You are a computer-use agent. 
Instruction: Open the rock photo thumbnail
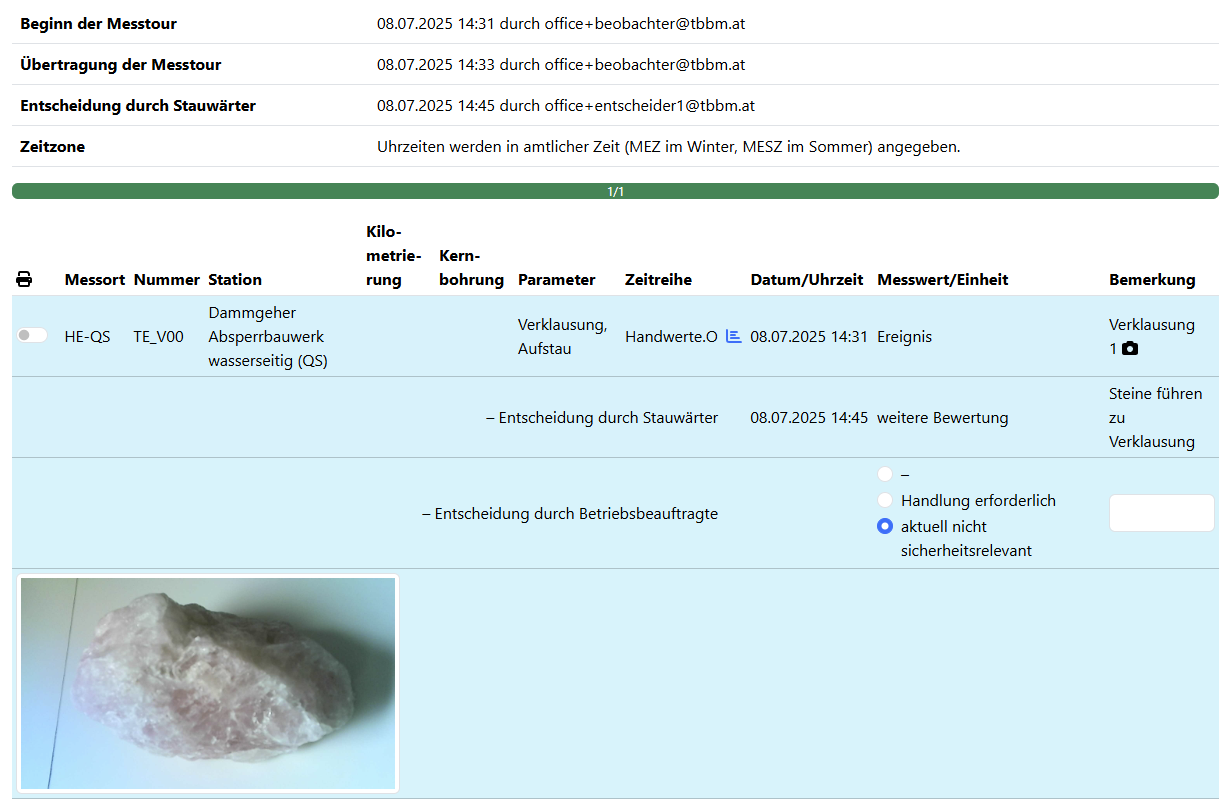pyautogui.click(x=208, y=684)
